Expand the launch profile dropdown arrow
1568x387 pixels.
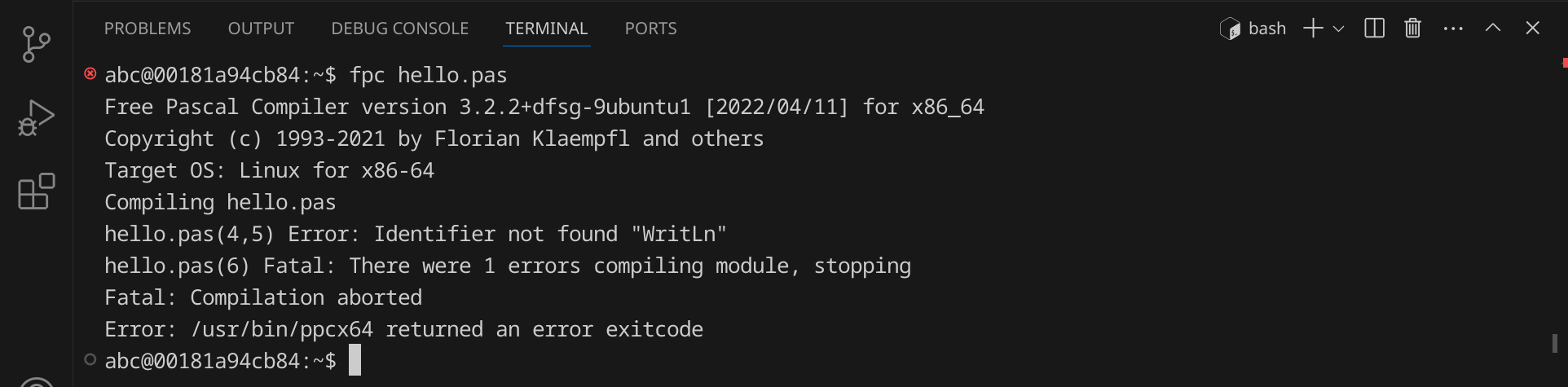[x=1338, y=29]
